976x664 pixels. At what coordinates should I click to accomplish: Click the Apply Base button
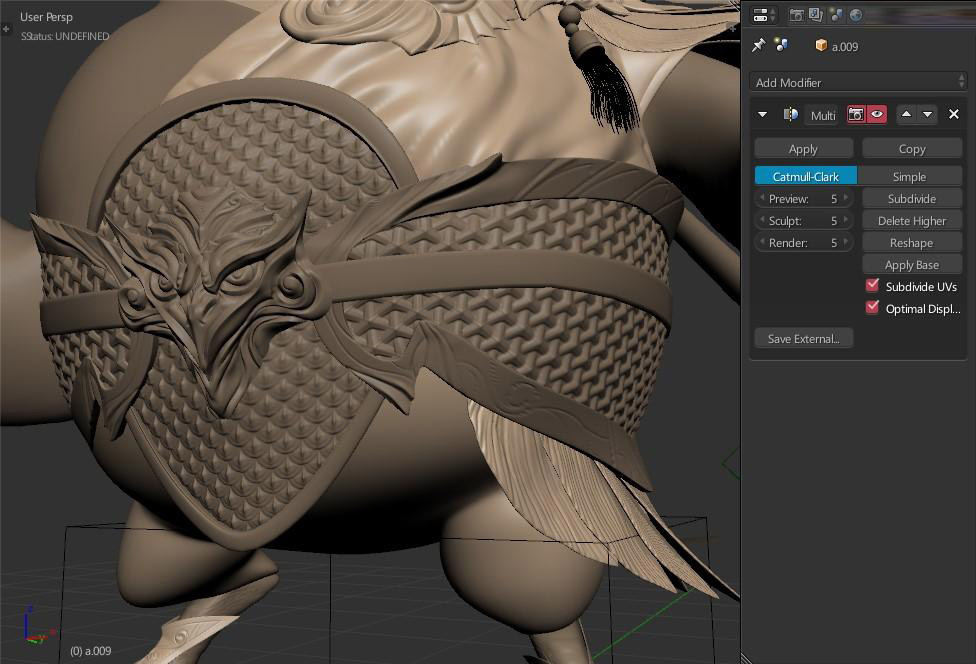tap(912, 264)
